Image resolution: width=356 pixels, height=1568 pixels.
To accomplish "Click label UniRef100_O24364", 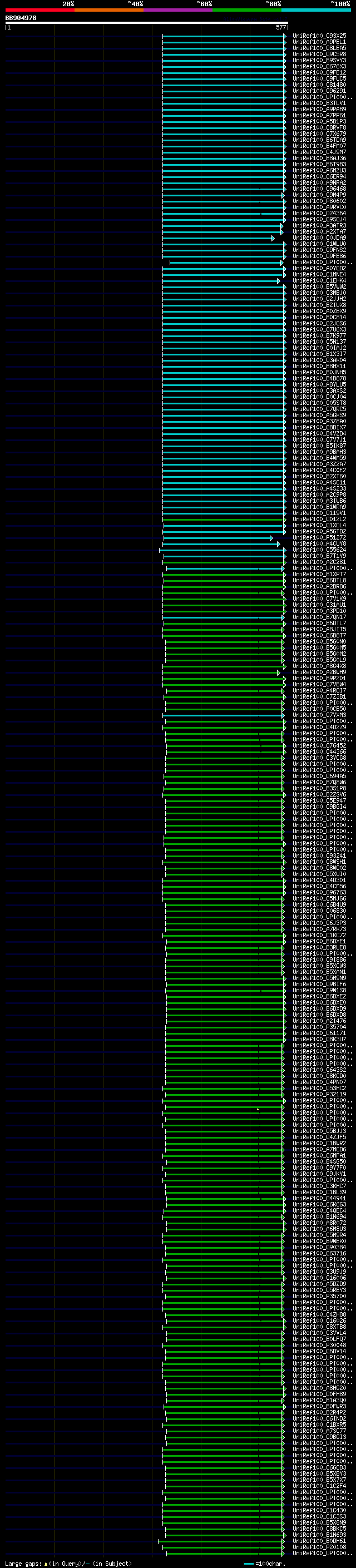I will 319,213.
